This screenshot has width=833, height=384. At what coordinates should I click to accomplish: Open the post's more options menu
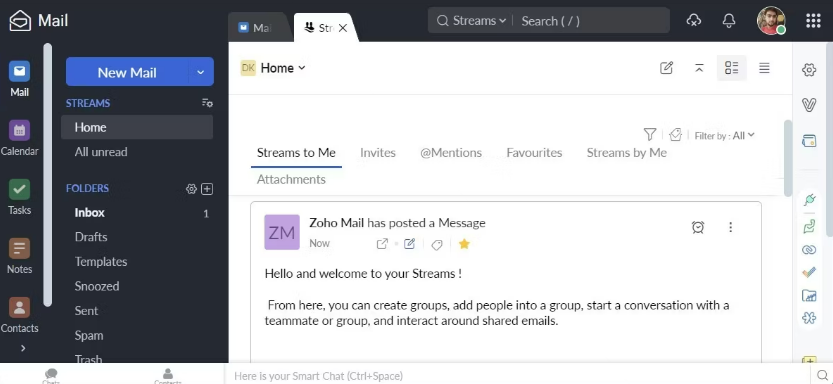[730, 227]
